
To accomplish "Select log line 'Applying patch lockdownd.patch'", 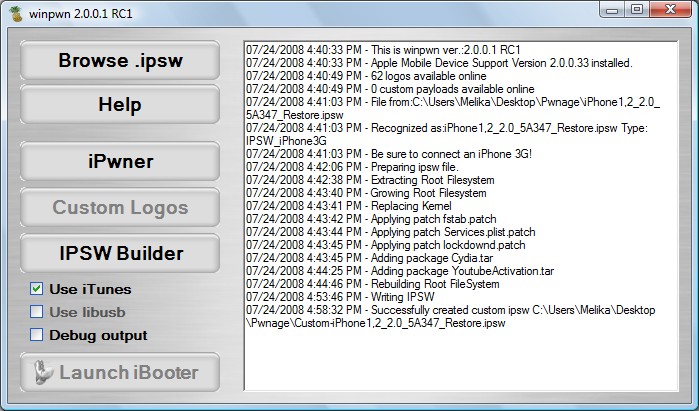I will [x=386, y=244].
